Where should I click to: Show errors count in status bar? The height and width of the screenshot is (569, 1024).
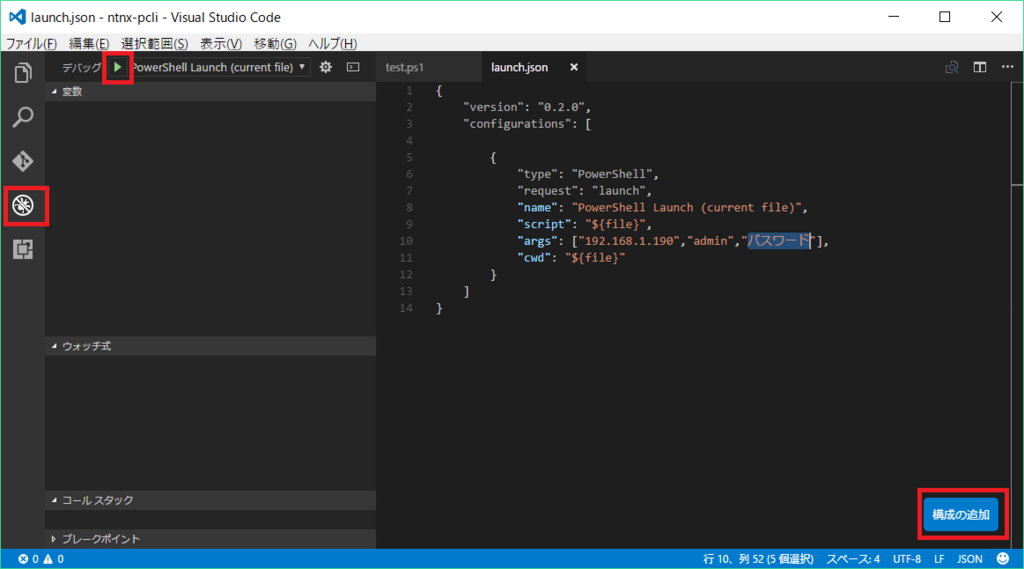(x=28, y=559)
